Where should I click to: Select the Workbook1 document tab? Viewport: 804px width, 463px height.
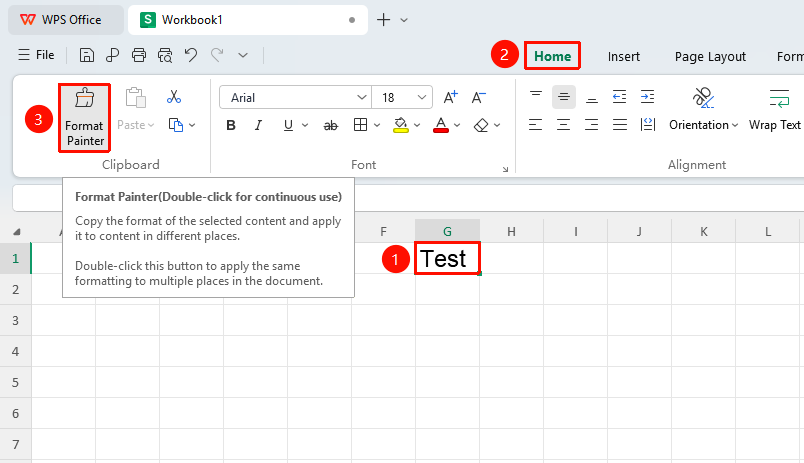click(x=248, y=20)
